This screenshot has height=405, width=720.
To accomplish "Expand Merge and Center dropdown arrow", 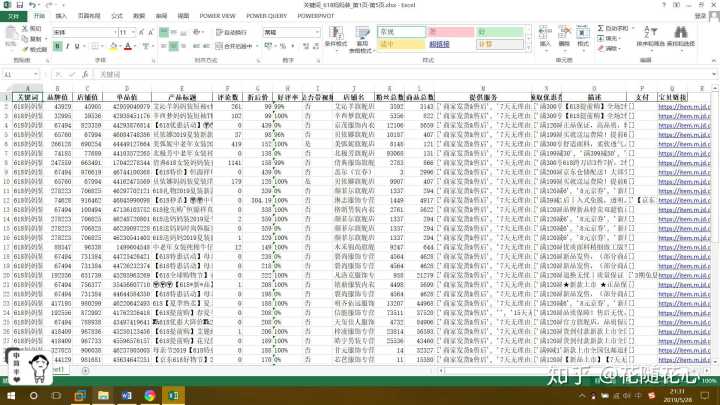I will (x=257, y=46).
